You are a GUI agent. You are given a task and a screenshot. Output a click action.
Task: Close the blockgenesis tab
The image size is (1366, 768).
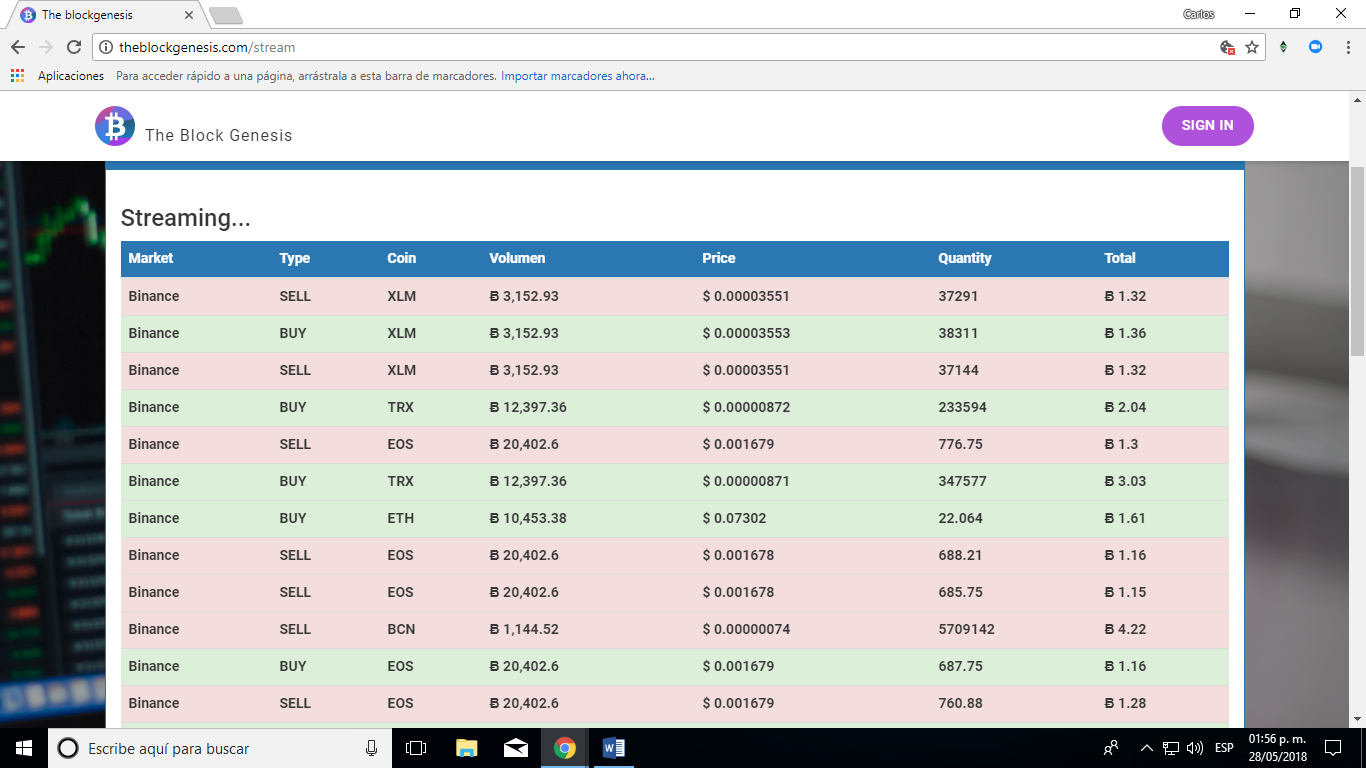point(189,15)
